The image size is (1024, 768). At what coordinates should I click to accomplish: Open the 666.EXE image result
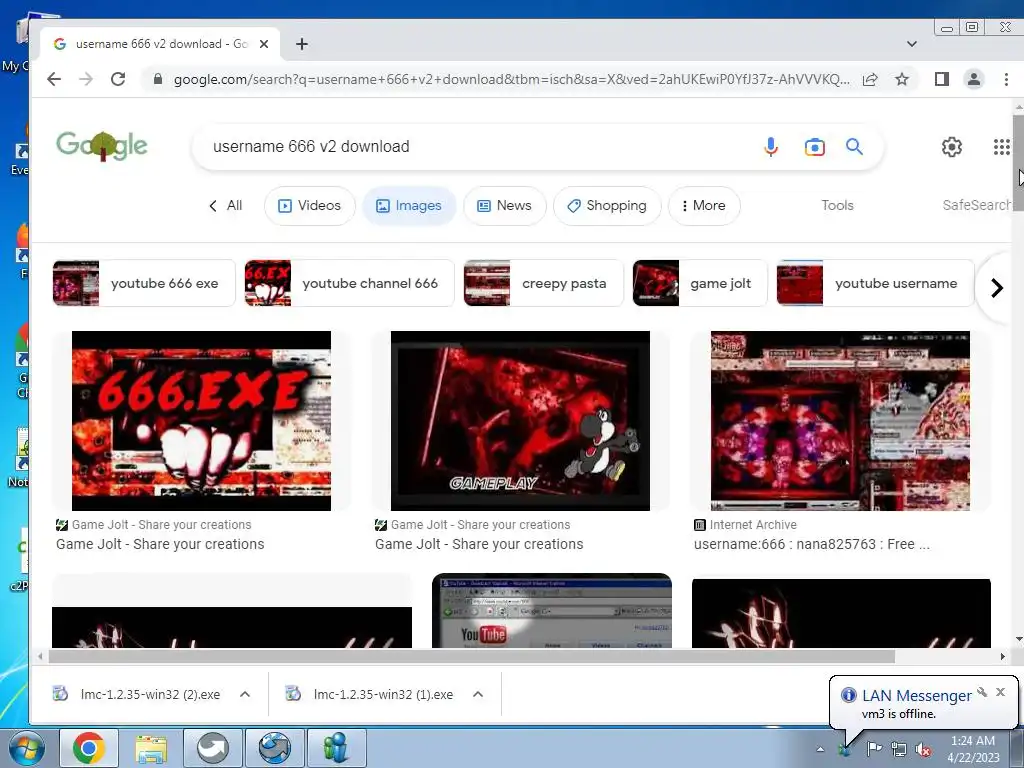pos(201,421)
